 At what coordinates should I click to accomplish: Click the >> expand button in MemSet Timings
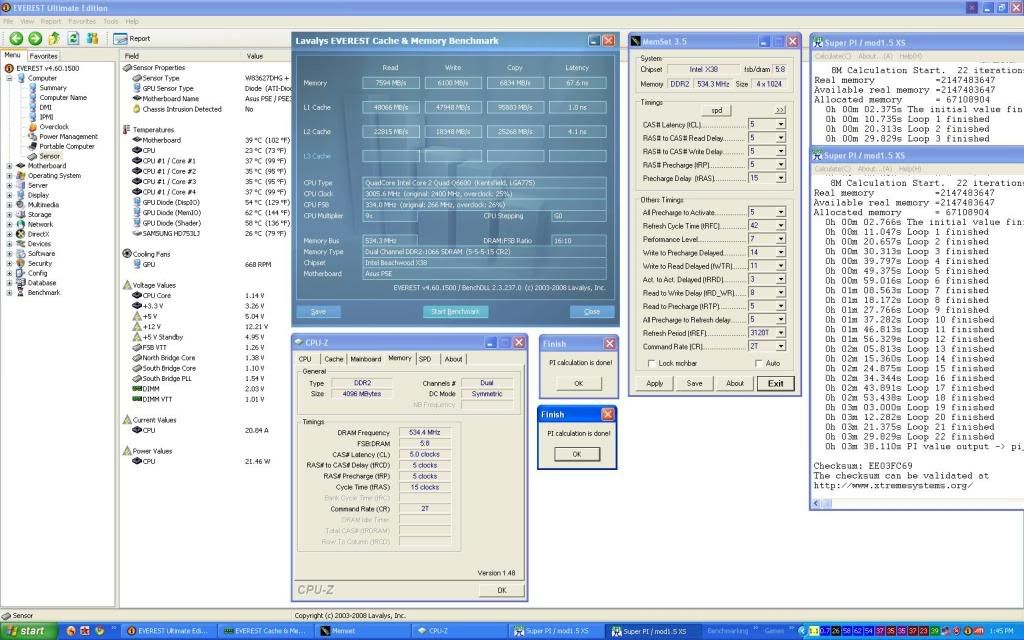tap(780, 110)
